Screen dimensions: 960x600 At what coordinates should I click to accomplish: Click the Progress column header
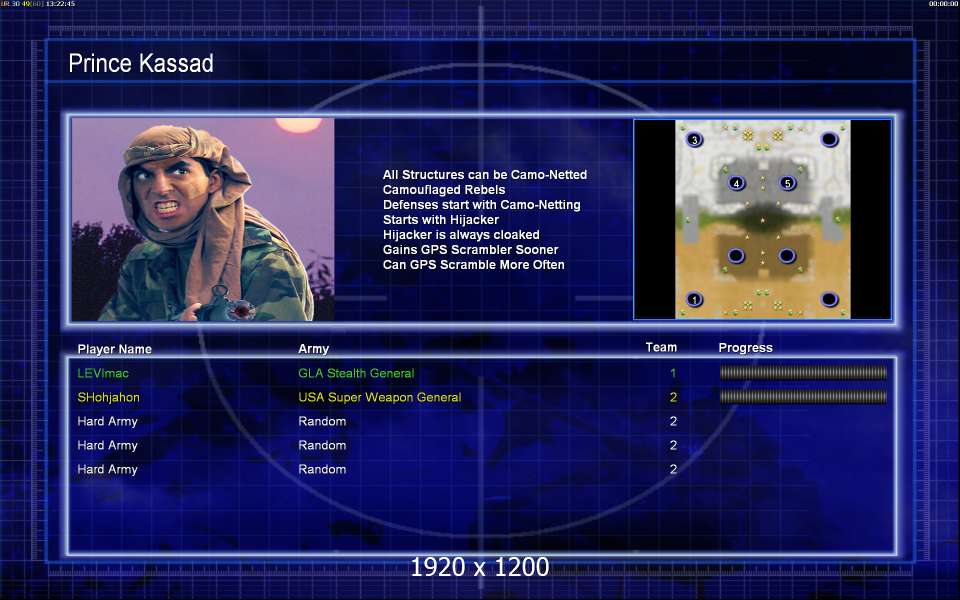click(x=745, y=348)
